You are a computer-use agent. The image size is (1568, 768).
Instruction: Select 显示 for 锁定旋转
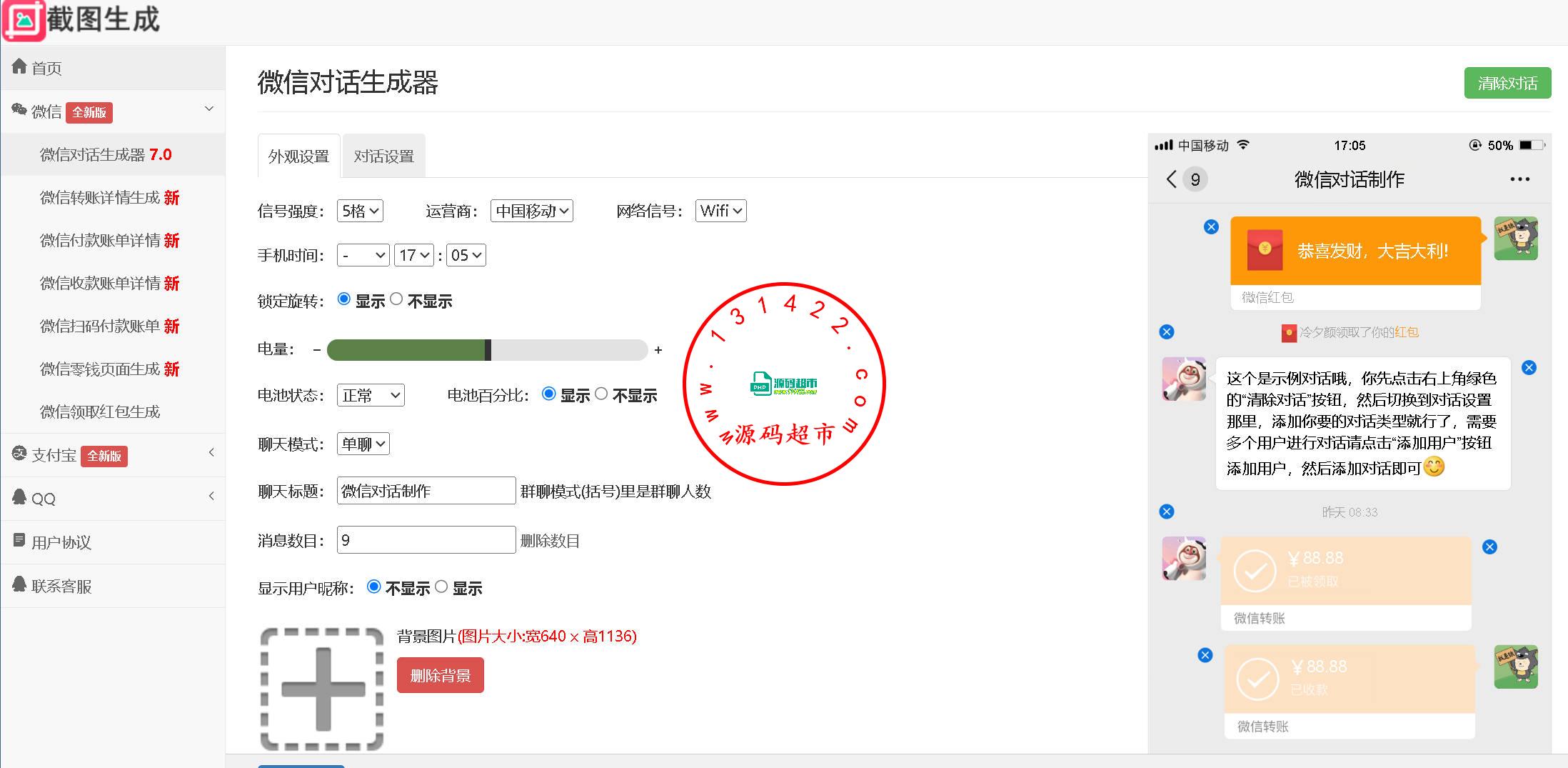pyautogui.click(x=344, y=299)
